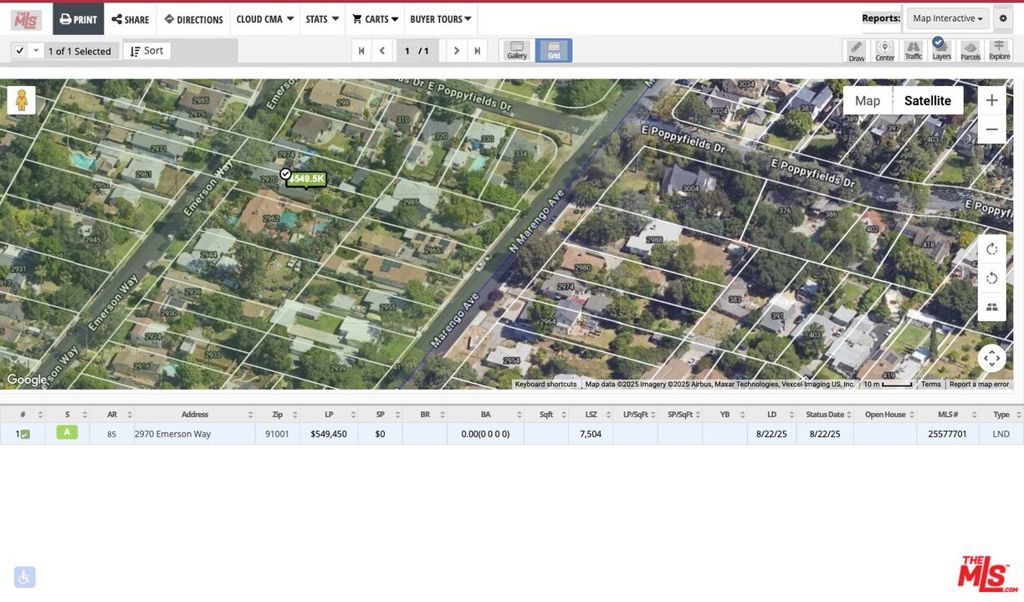This screenshot has width=1024, height=602.
Task: Open the Parcels overlay tool
Action: 970,50
